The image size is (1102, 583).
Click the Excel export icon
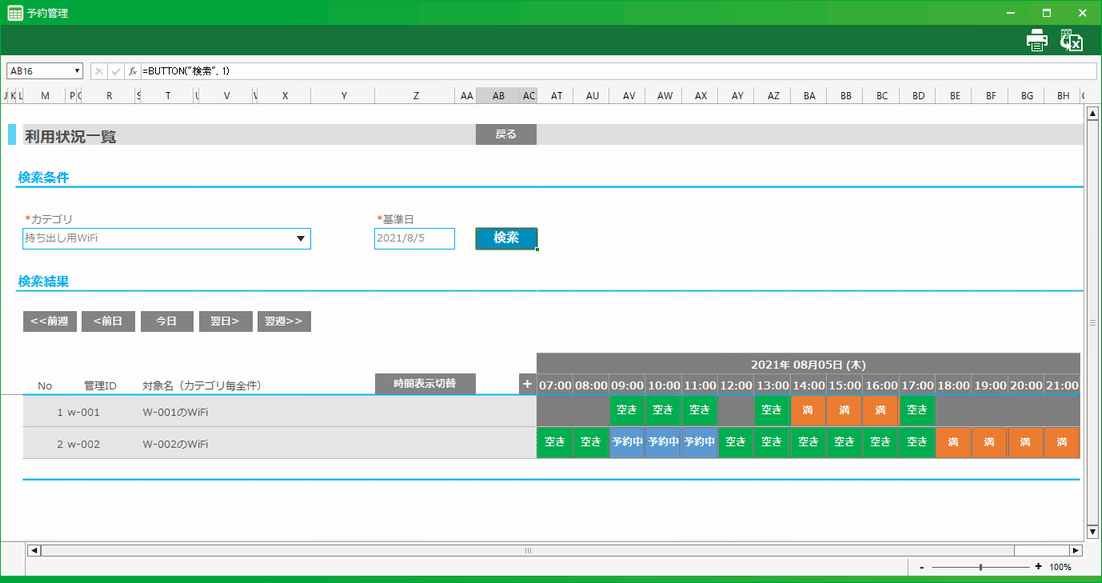(1072, 40)
